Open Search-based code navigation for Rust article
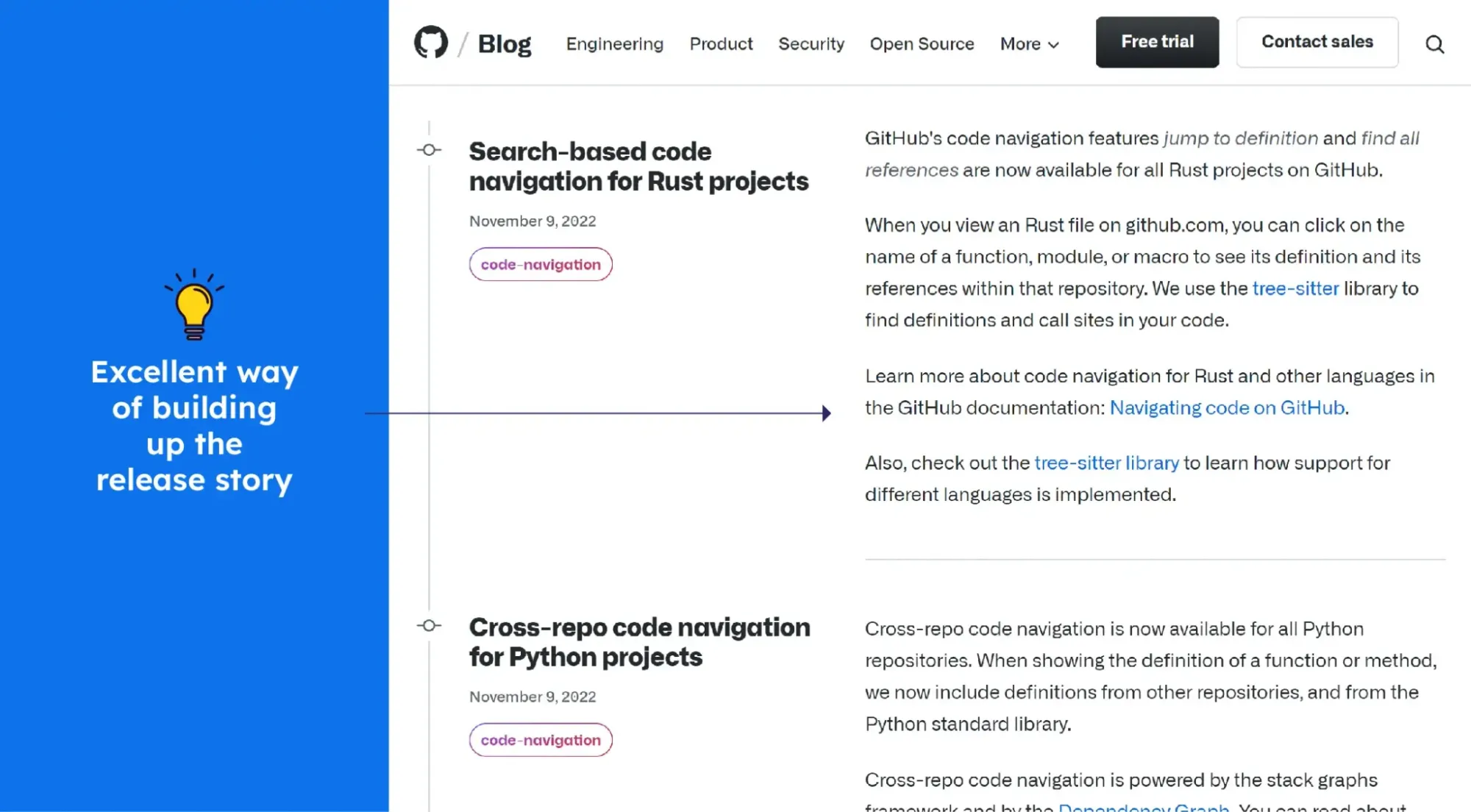Screen dimensions: 1471x812 click(x=638, y=166)
